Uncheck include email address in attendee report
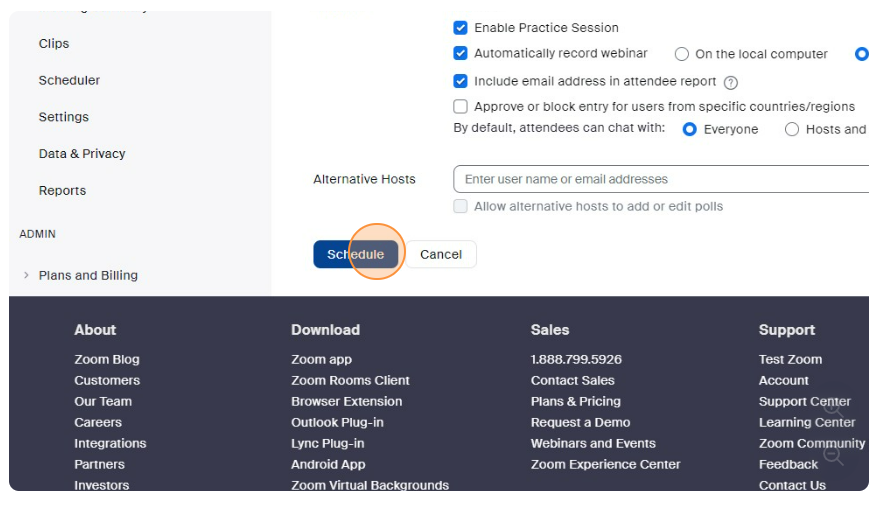Image resolution: width=878 pixels, height=506 pixels. 461,82
